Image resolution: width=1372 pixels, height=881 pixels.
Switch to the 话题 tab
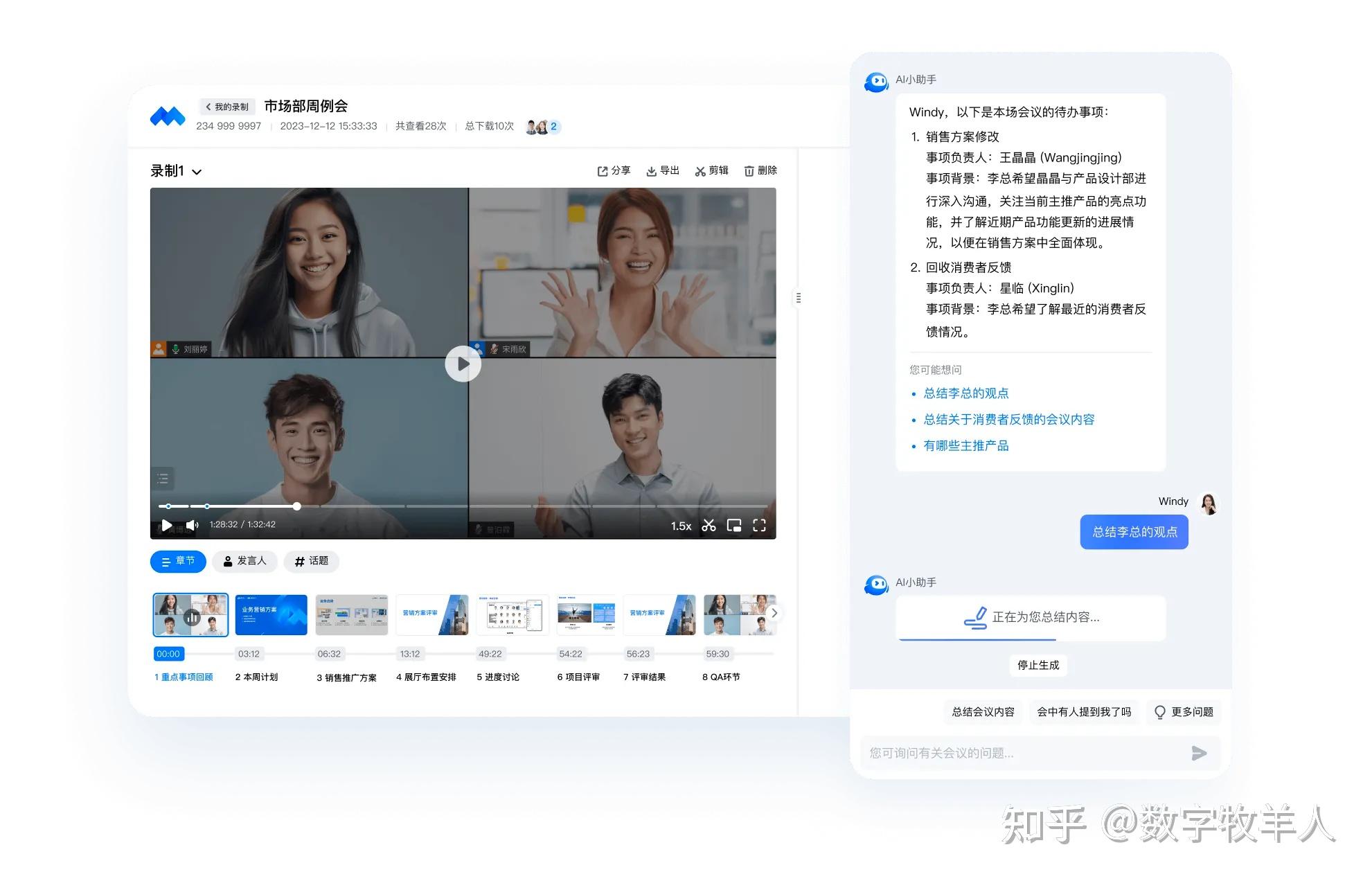click(311, 561)
